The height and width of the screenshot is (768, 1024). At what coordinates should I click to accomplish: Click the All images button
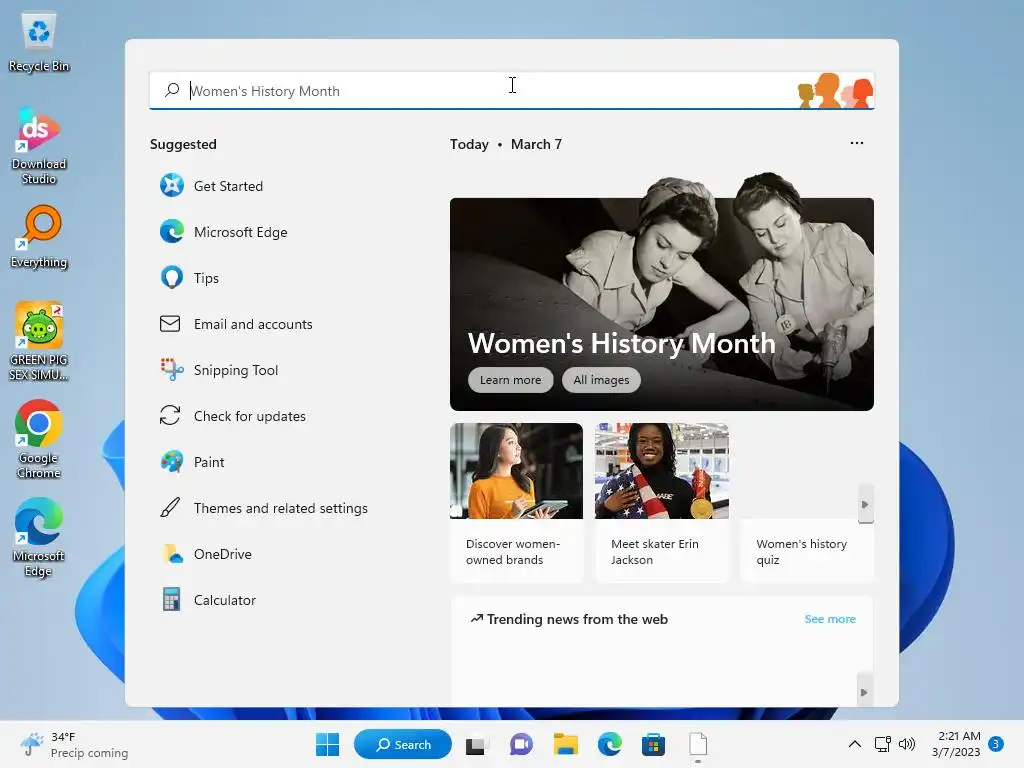coord(601,380)
